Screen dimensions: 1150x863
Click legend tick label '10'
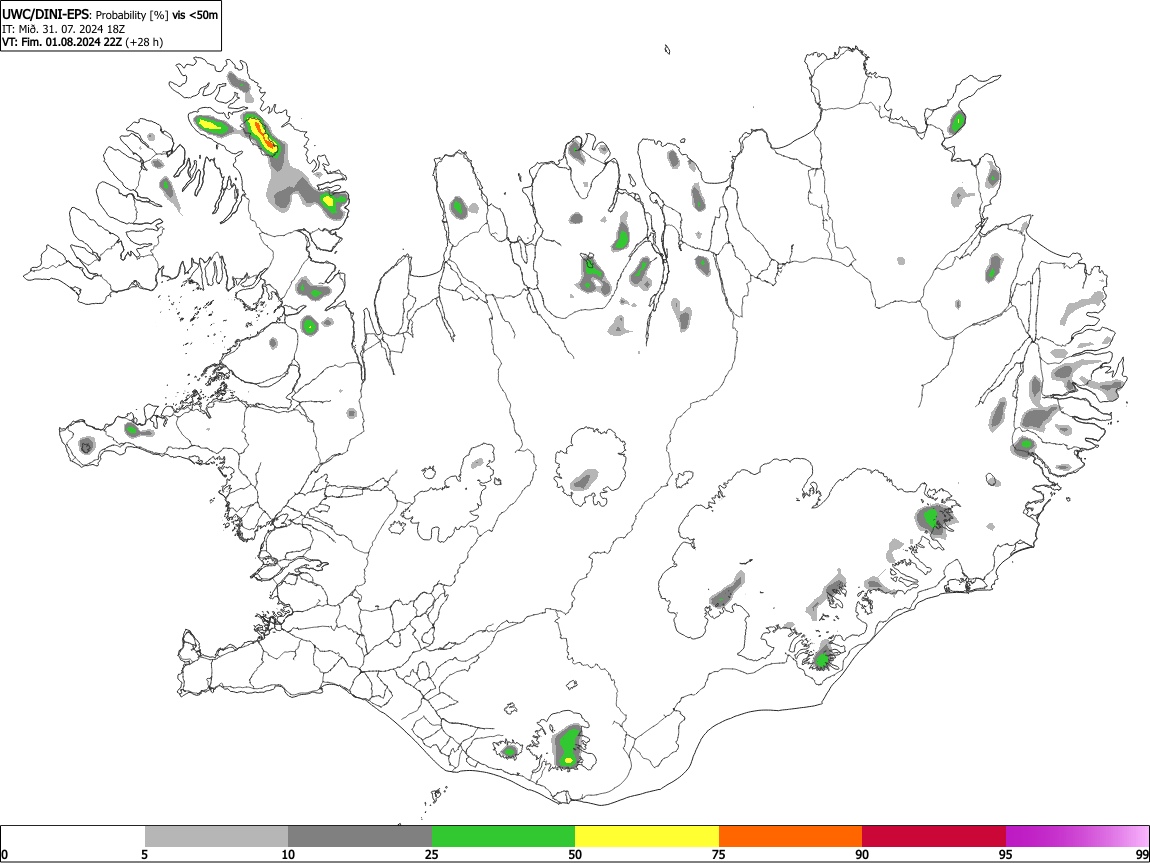click(288, 854)
